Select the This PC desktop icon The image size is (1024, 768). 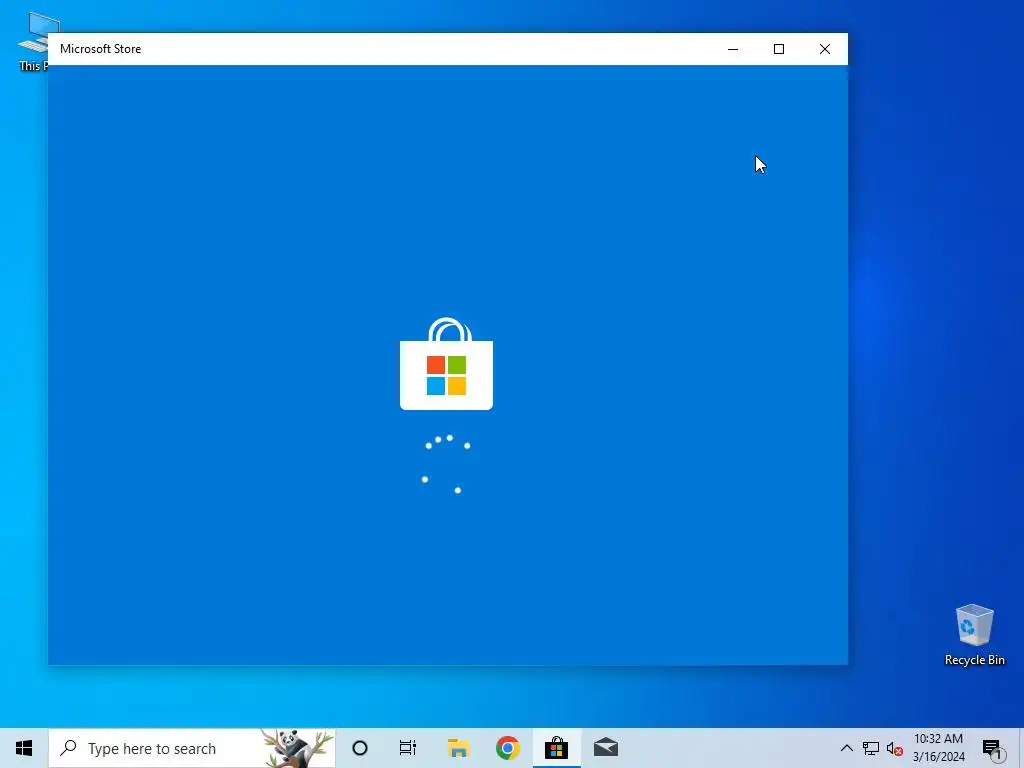coord(33,41)
